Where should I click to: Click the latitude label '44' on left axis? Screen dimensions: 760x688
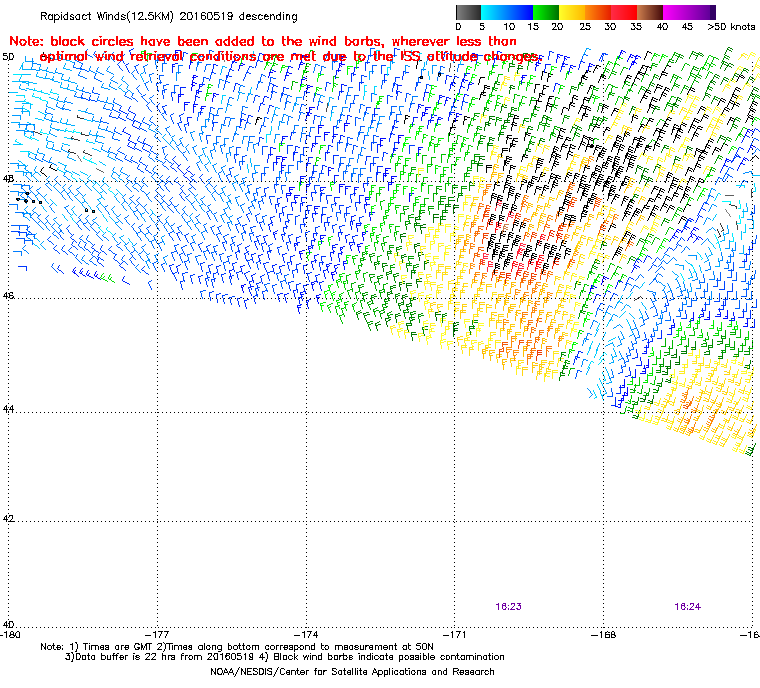click(8, 409)
